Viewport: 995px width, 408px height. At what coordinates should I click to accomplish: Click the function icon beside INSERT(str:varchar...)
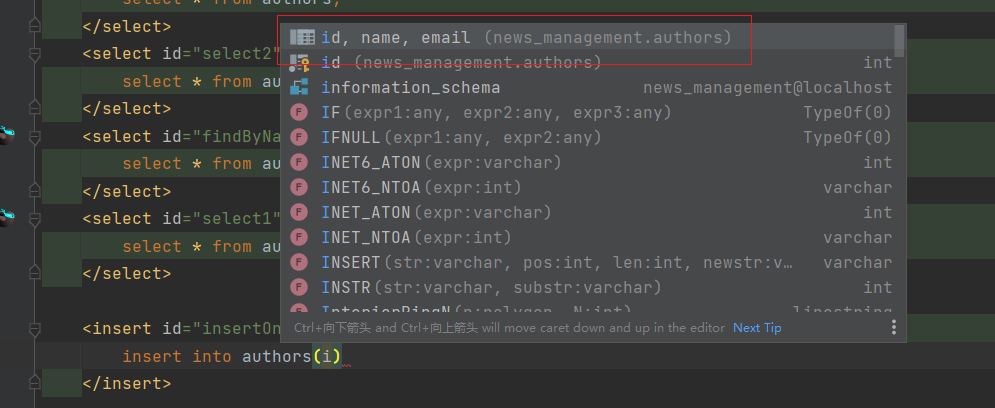pyautogui.click(x=299, y=262)
